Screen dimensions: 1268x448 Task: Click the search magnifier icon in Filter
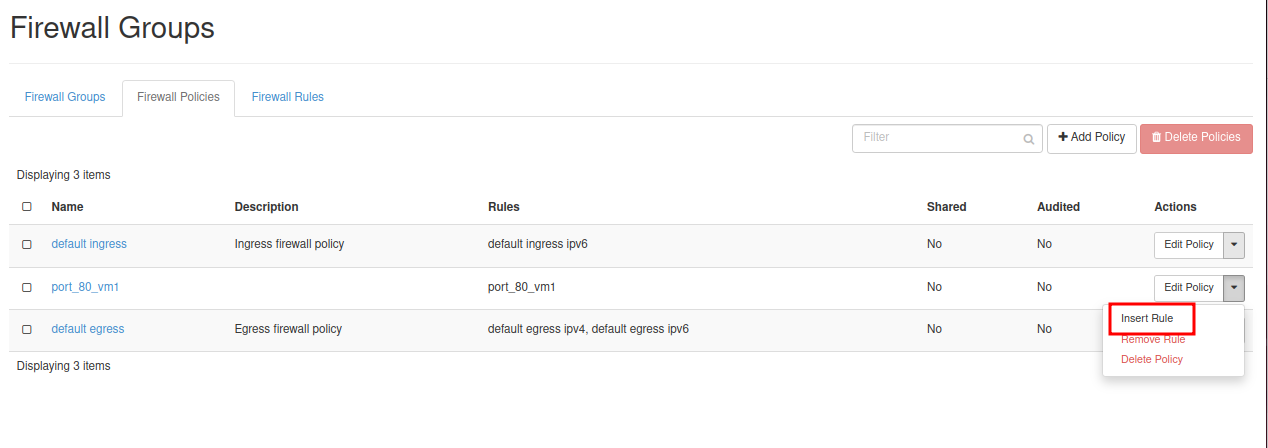click(1028, 139)
